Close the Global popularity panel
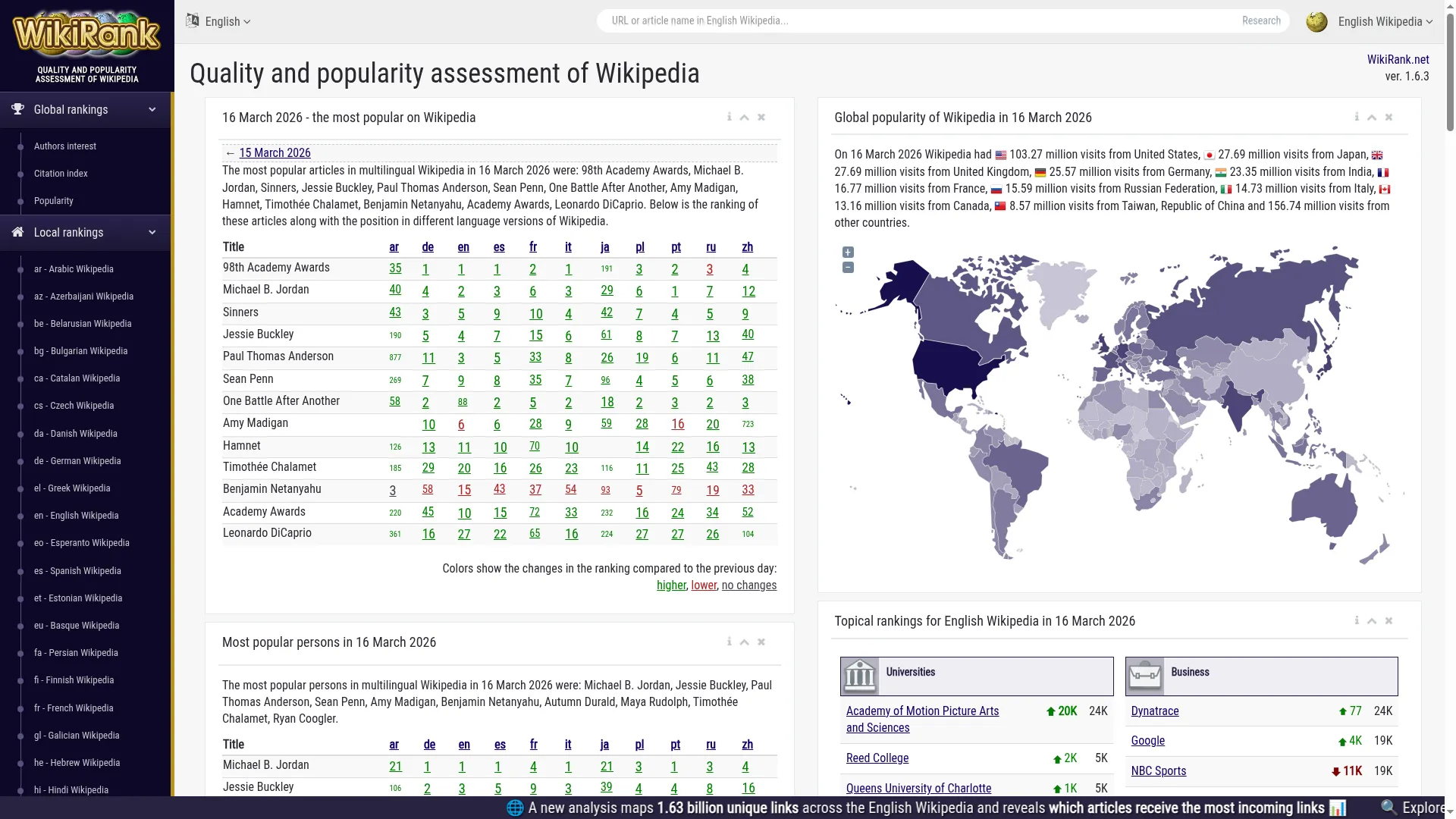1456x819 pixels. [x=1389, y=118]
